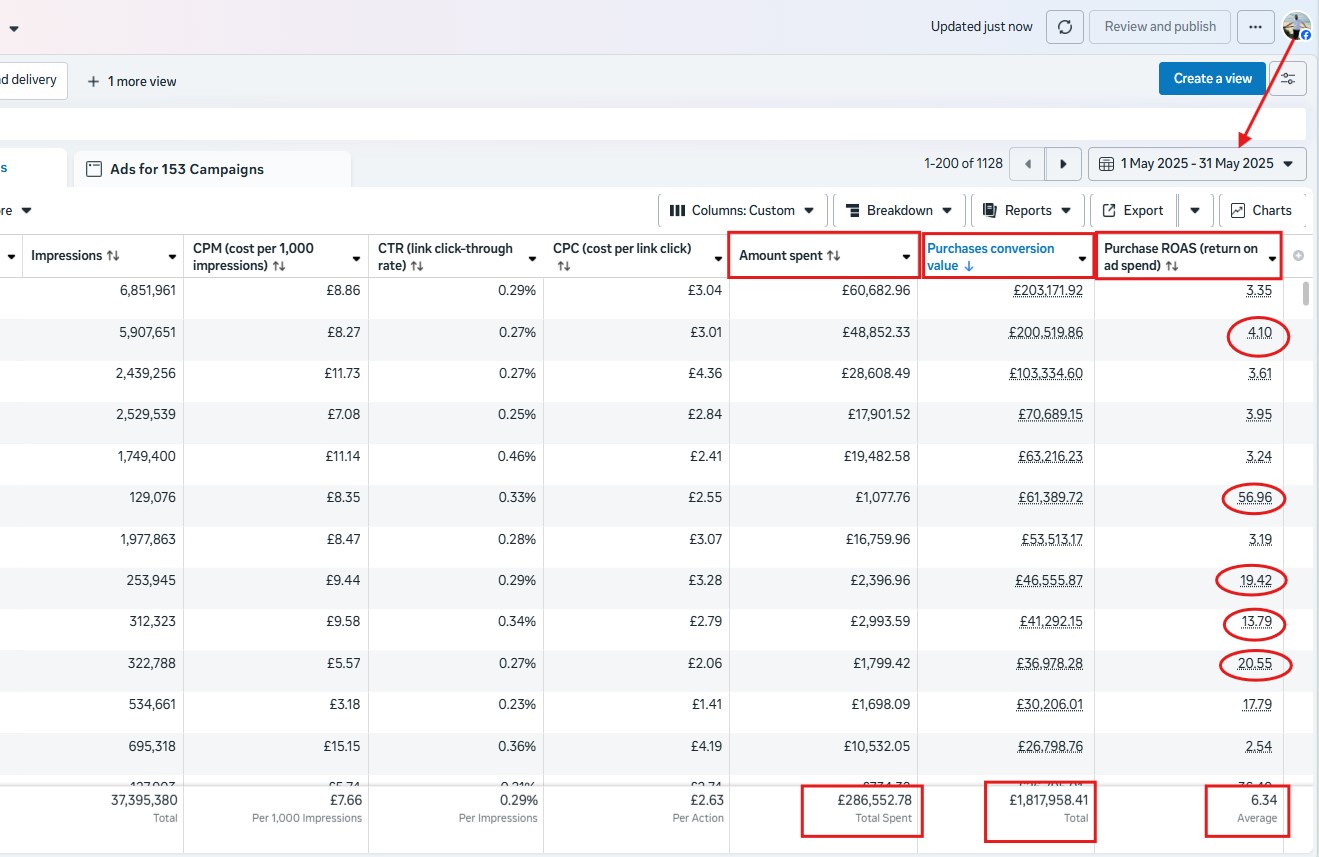Click the empty search filter bar
1319x857 pixels.
pos(653,124)
